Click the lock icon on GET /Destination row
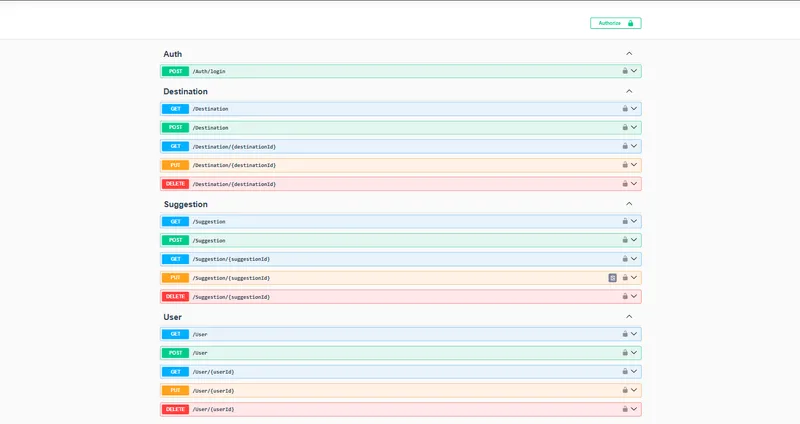The image size is (800, 424). (x=624, y=109)
